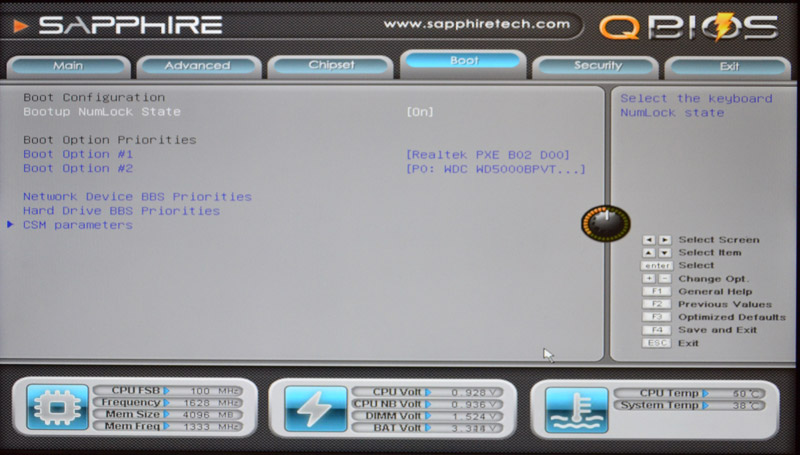Open CSM parameters submenu
This screenshot has width=800, height=455.
pos(78,225)
